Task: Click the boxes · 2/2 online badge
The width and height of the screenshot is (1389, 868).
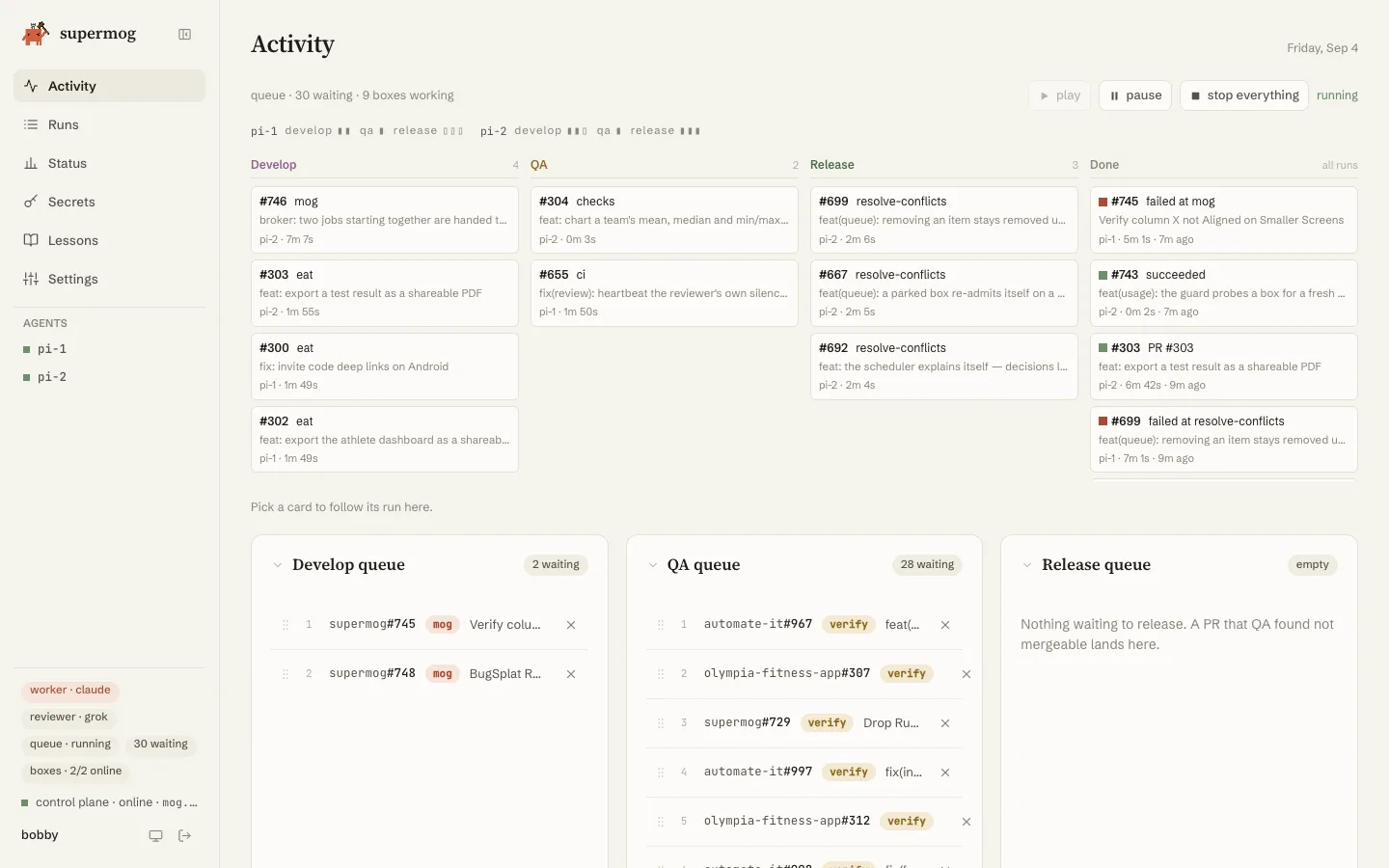Action: point(75,772)
